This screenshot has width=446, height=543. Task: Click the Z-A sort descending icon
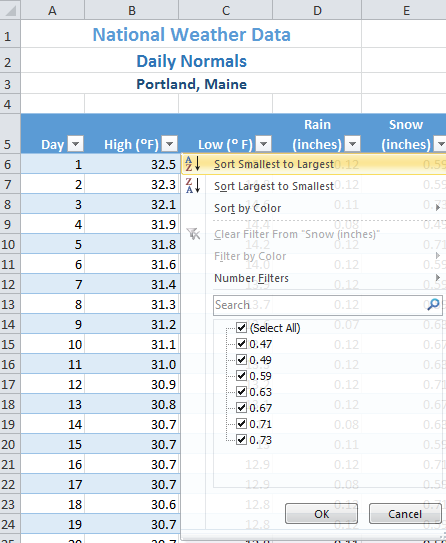(193, 186)
